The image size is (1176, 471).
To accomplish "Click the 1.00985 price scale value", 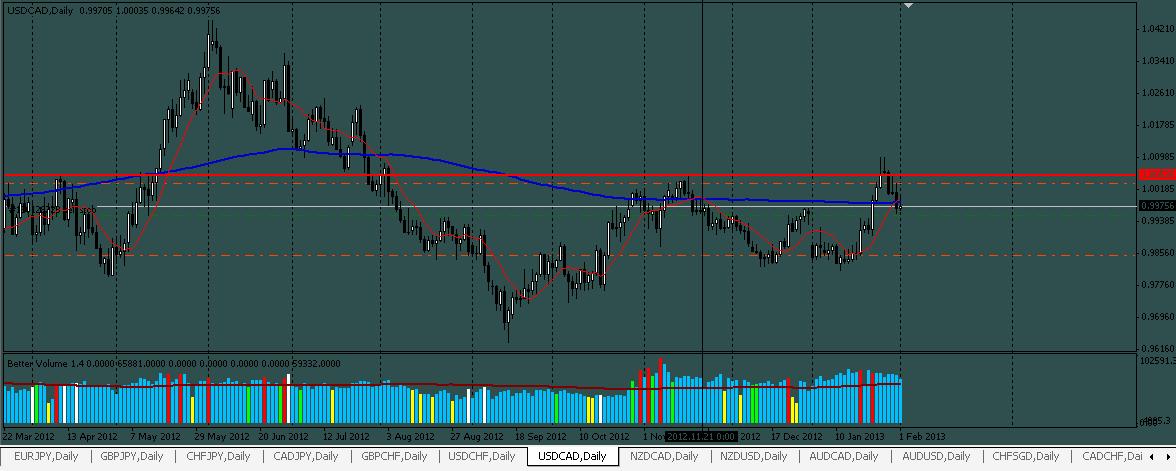I will (1156, 158).
